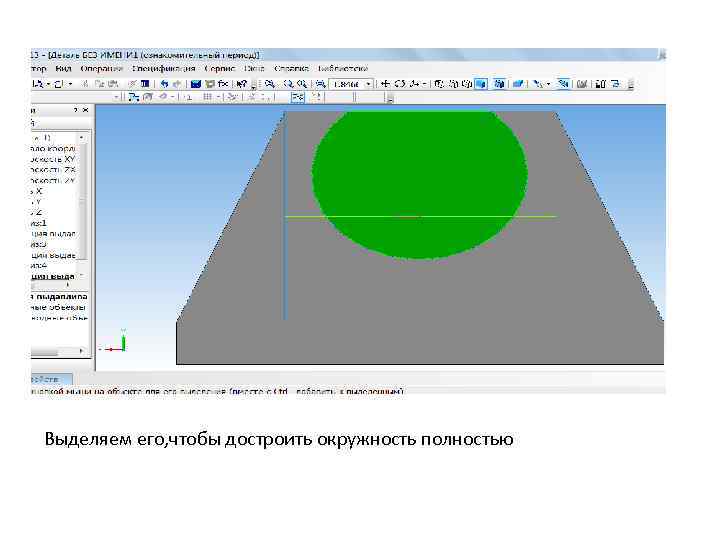Open the new document dropdown arrow
Image resolution: width=720 pixels, height=540 pixels.
[x=48, y=84]
